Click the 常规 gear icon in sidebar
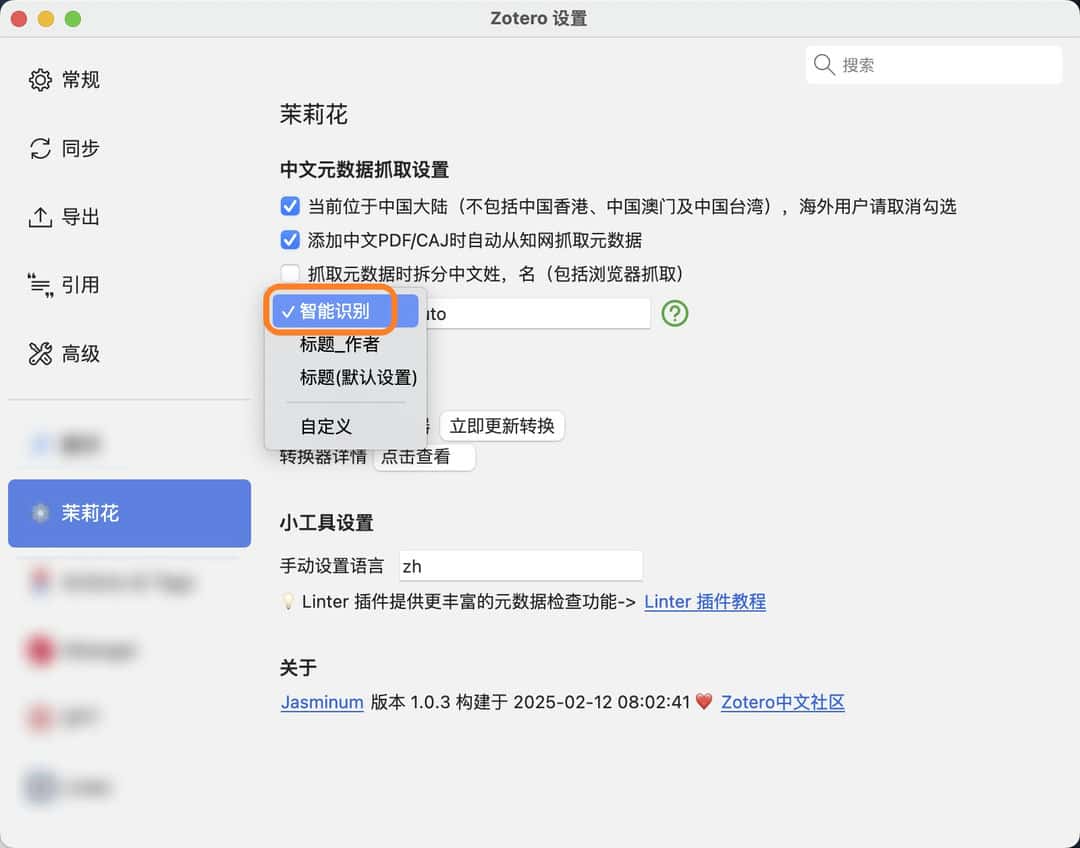1080x848 pixels. point(38,79)
